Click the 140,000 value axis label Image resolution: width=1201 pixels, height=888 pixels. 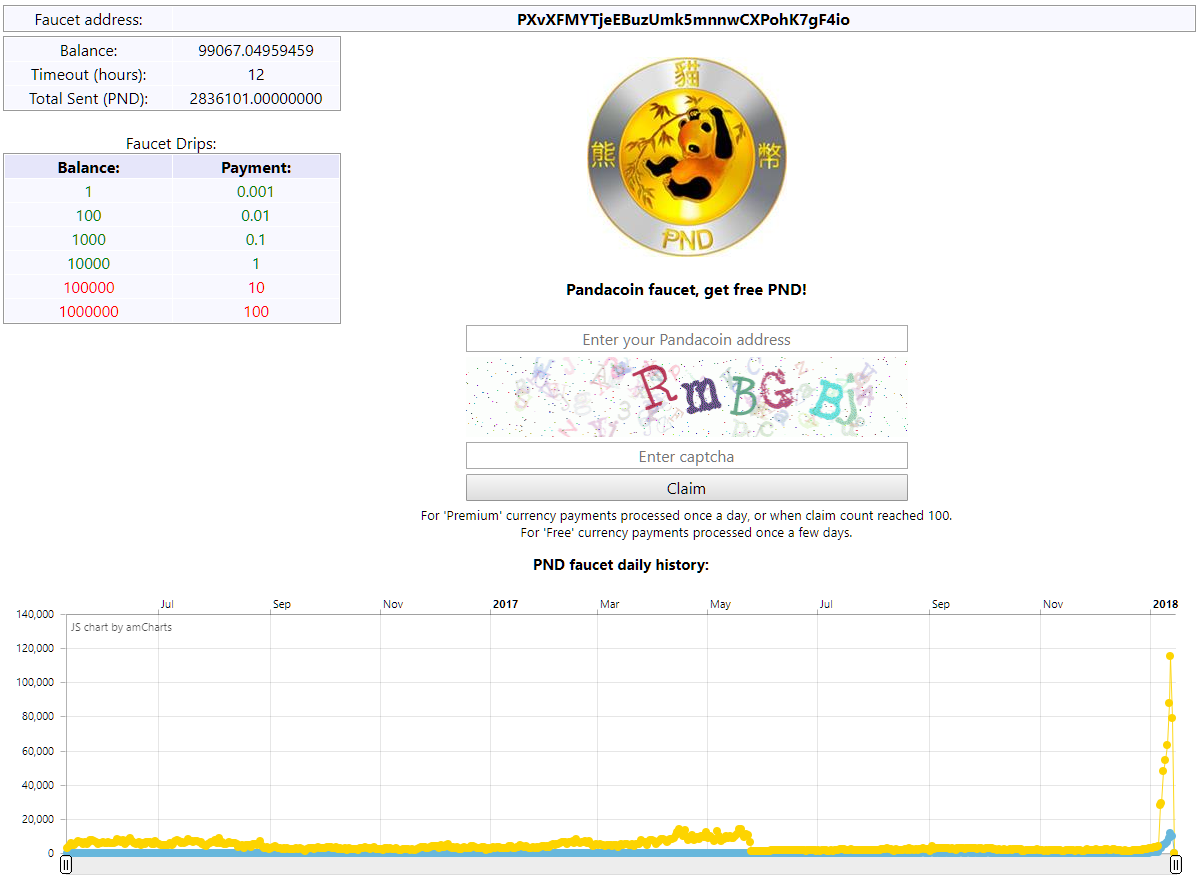pyautogui.click(x=36, y=614)
